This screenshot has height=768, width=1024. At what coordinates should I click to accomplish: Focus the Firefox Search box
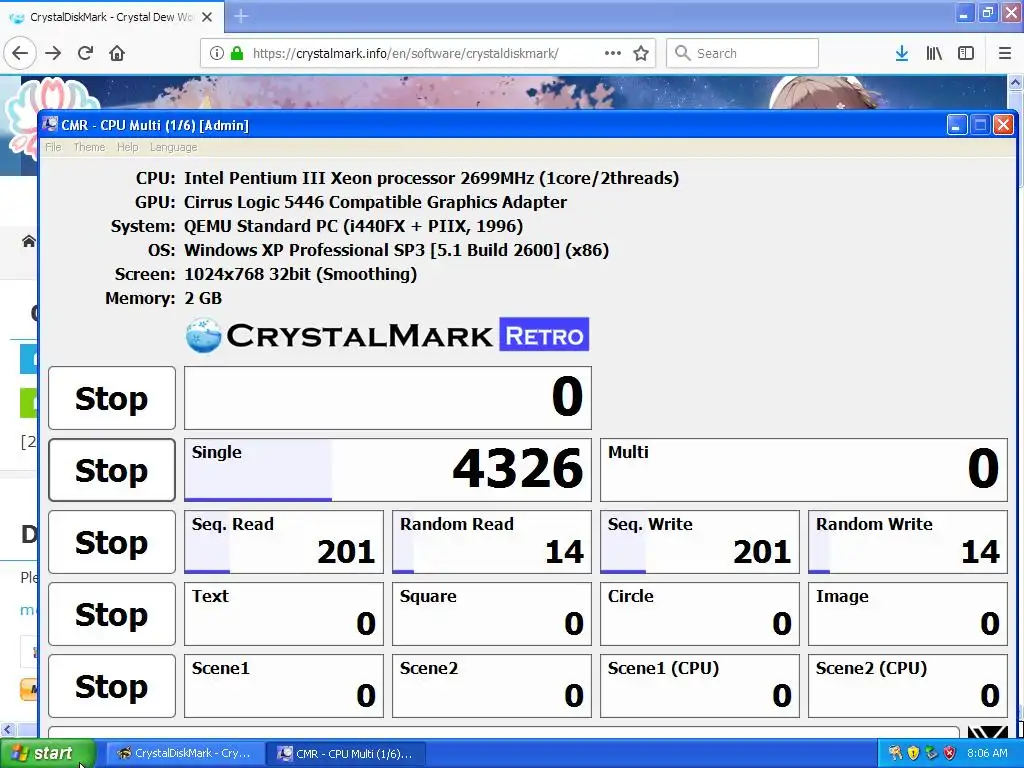743,54
